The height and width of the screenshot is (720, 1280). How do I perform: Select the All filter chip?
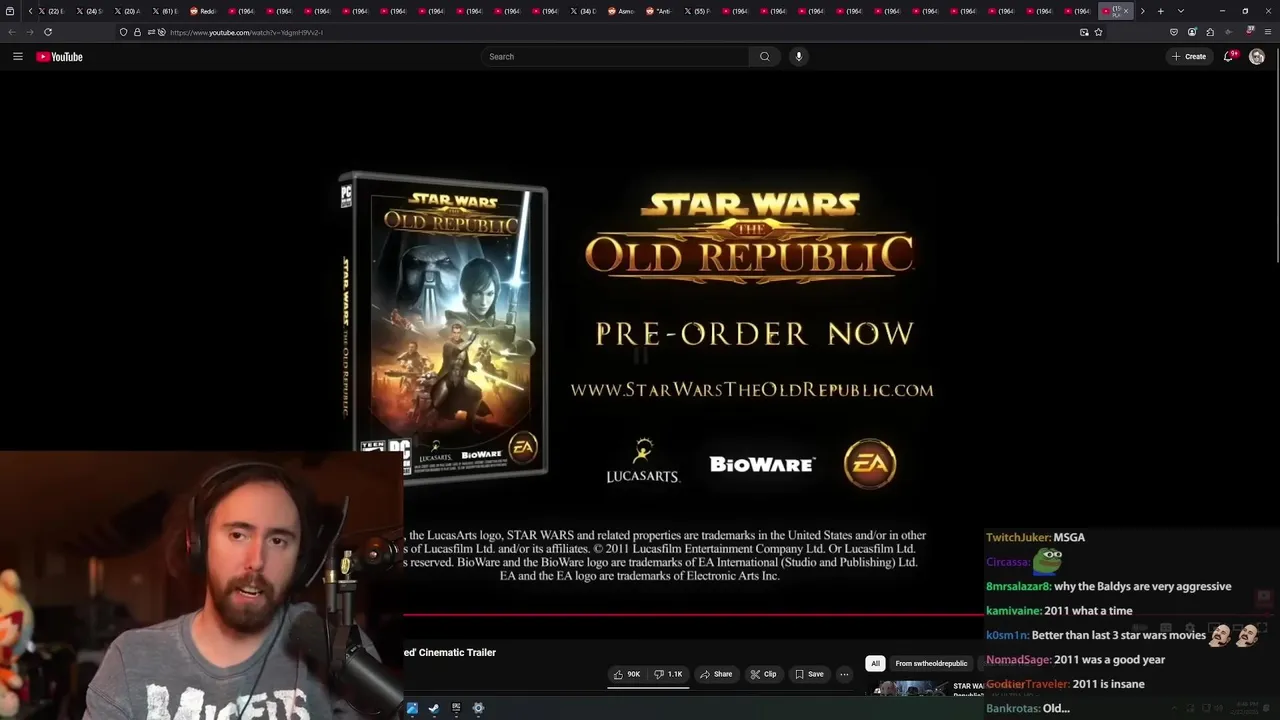(875, 663)
